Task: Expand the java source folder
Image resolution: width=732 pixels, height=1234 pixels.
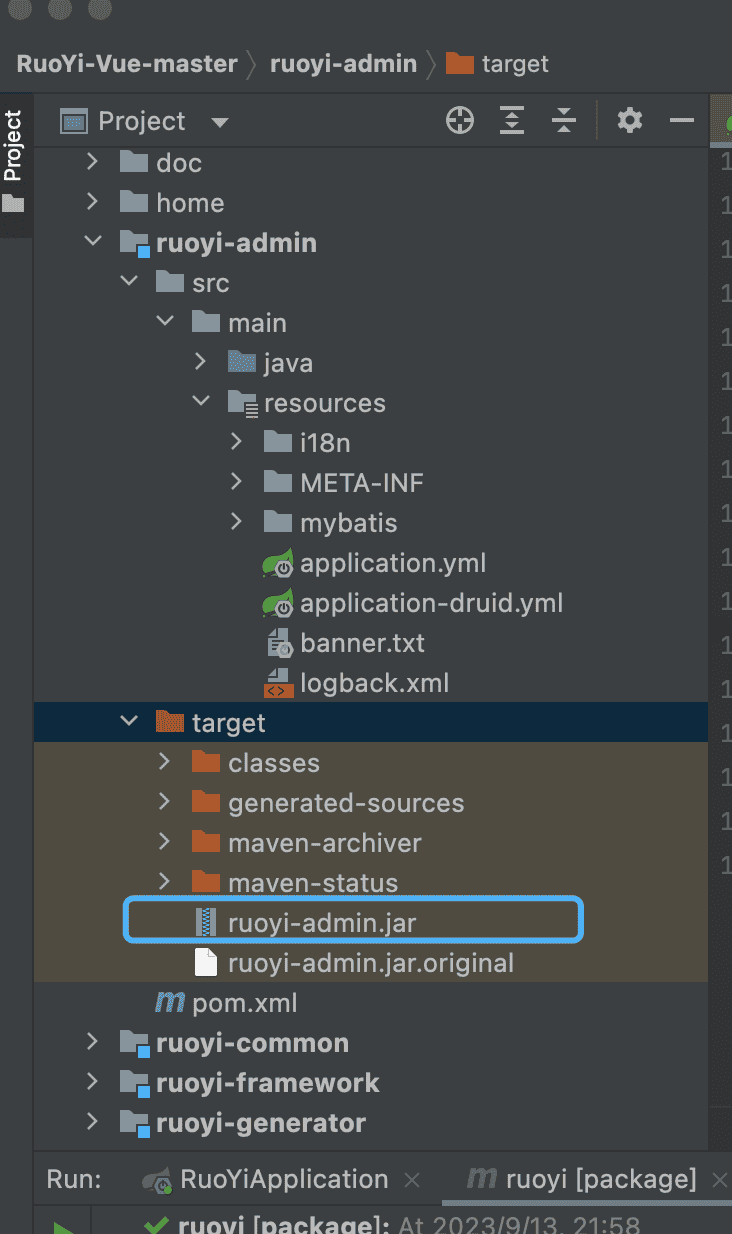Action: click(201, 362)
